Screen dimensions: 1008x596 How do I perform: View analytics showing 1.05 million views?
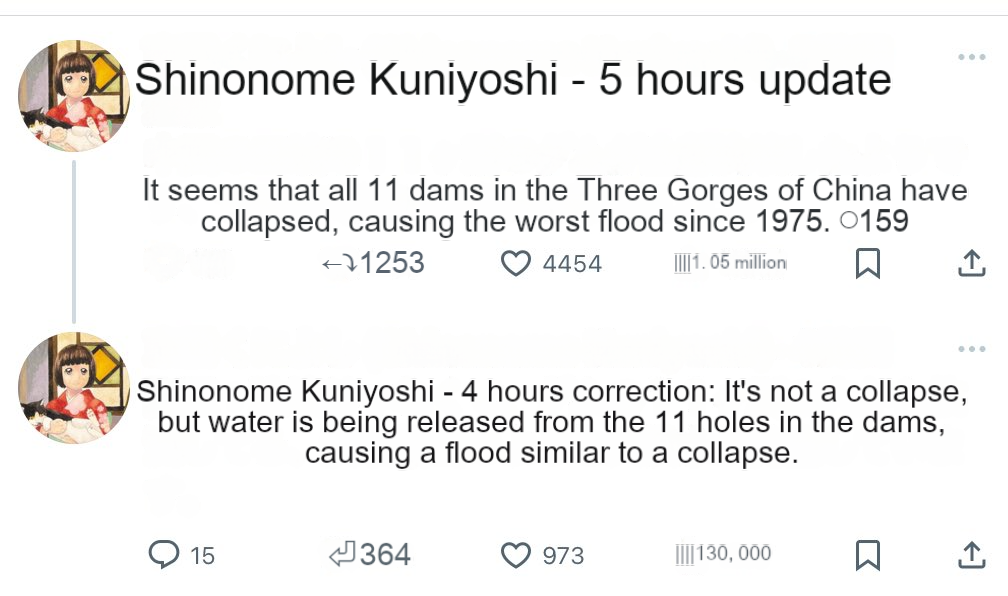coord(730,263)
